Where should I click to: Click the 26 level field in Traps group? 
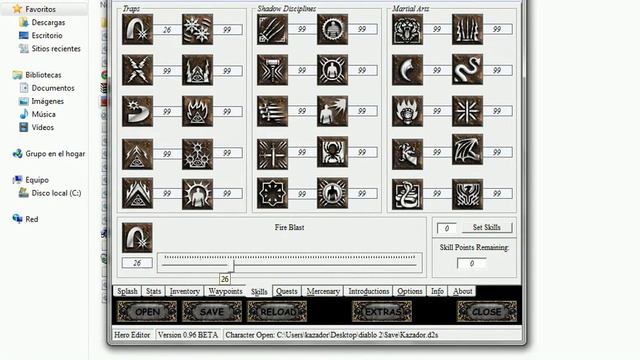coord(167,30)
